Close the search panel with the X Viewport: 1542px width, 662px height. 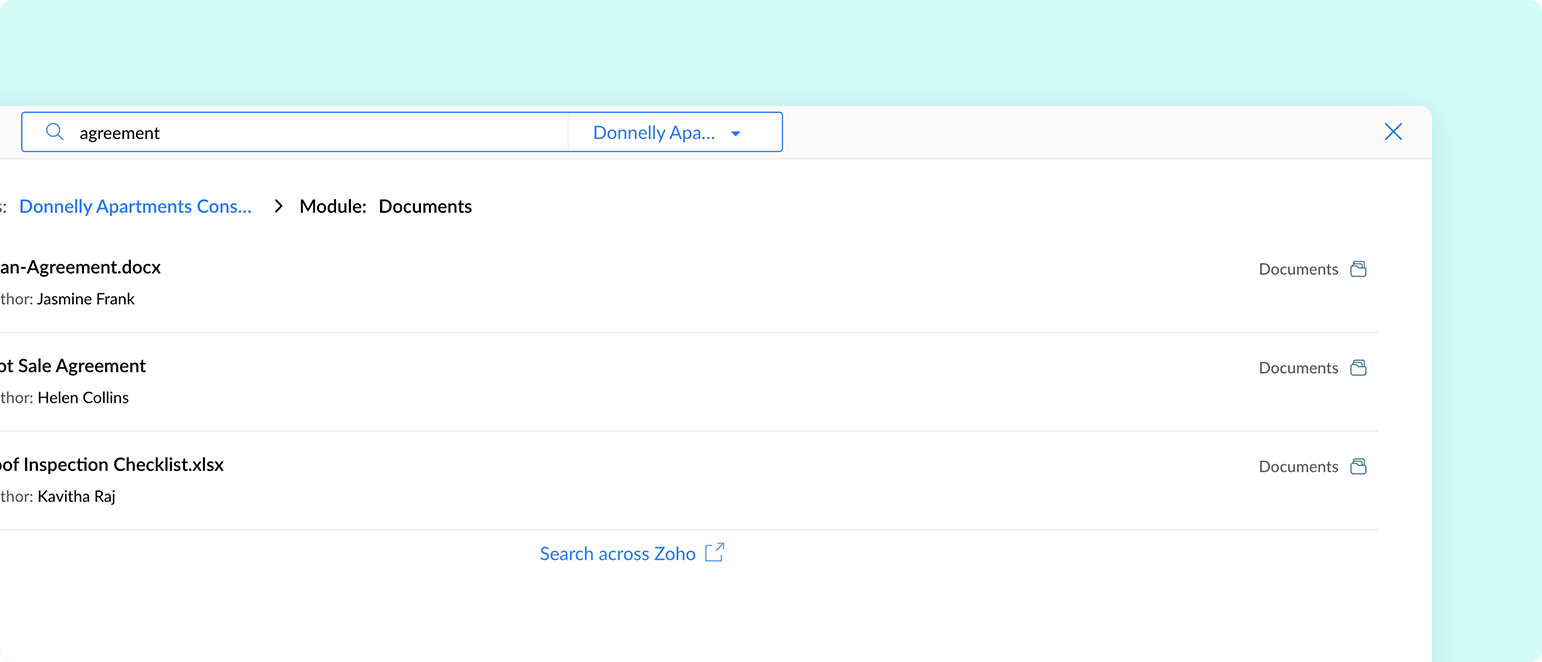(x=1393, y=132)
